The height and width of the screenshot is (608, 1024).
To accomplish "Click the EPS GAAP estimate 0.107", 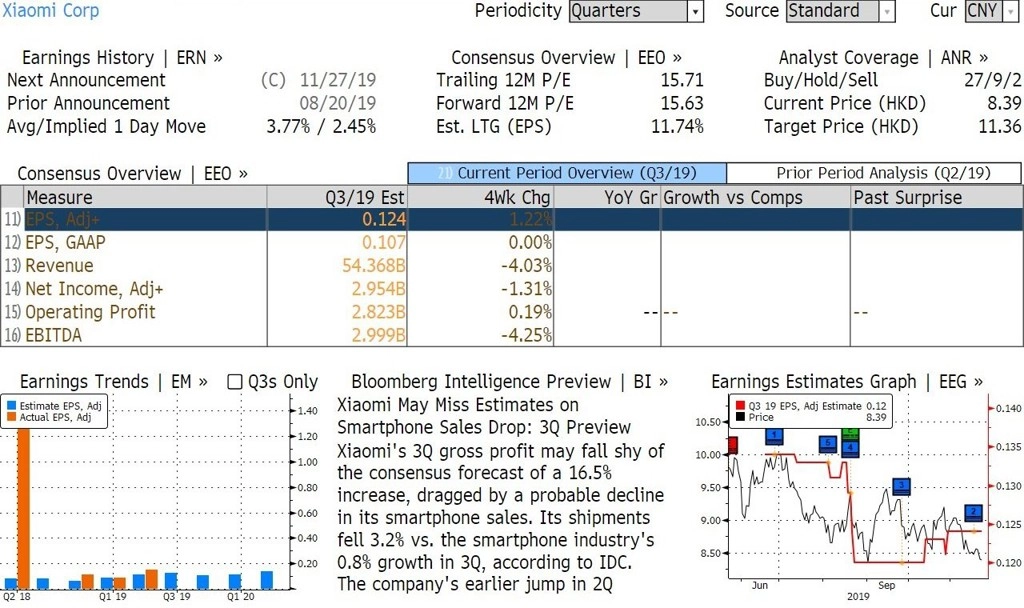I will click(x=383, y=242).
